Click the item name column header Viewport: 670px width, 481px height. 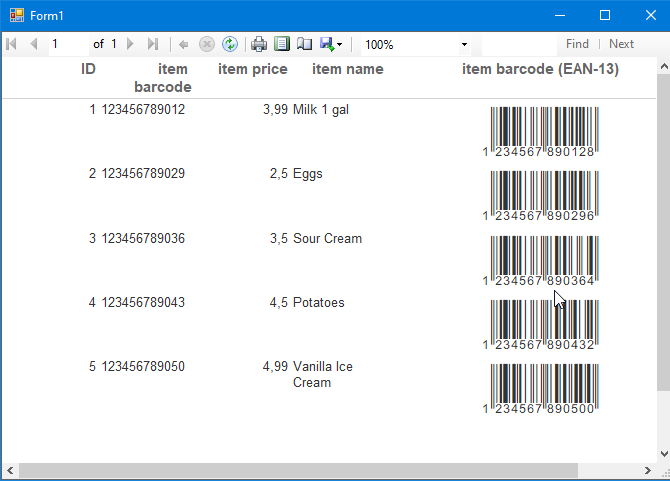(x=347, y=69)
